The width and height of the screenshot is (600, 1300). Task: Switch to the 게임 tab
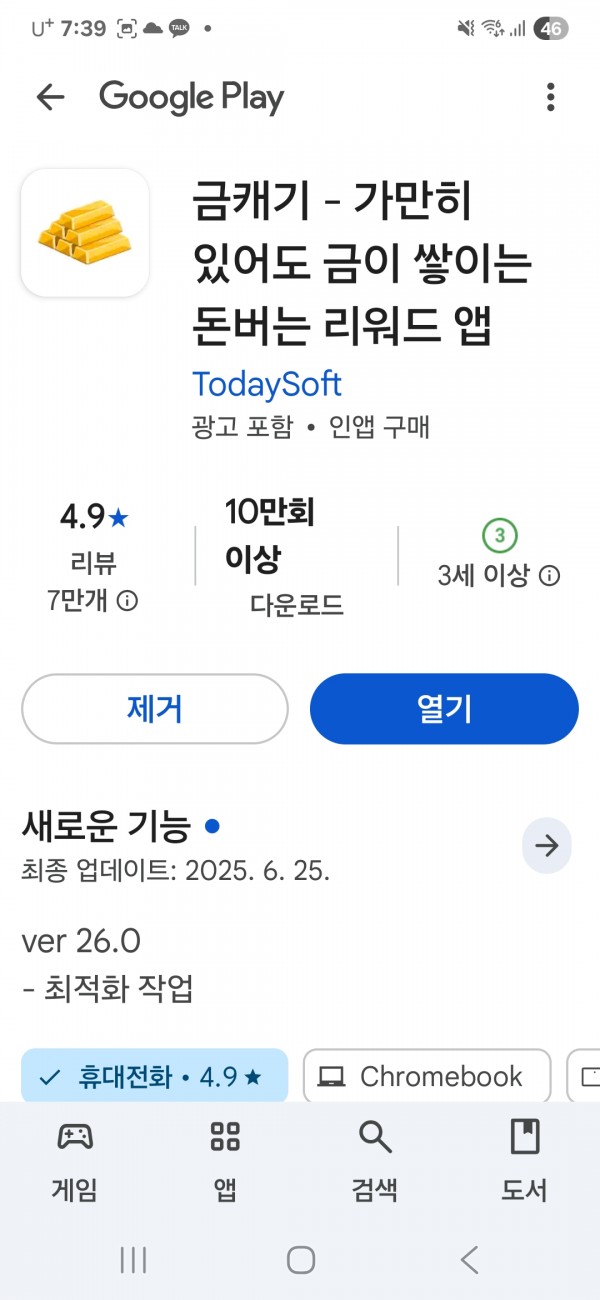coord(75,1160)
